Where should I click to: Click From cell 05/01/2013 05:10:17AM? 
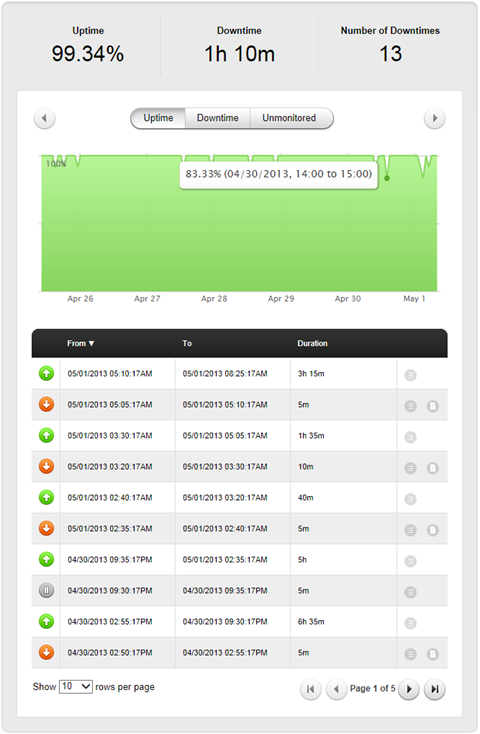(110, 374)
